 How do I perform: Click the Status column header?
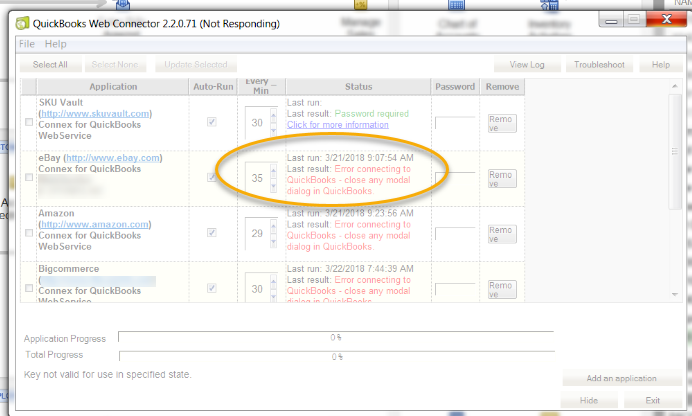pyautogui.click(x=358, y=86)
